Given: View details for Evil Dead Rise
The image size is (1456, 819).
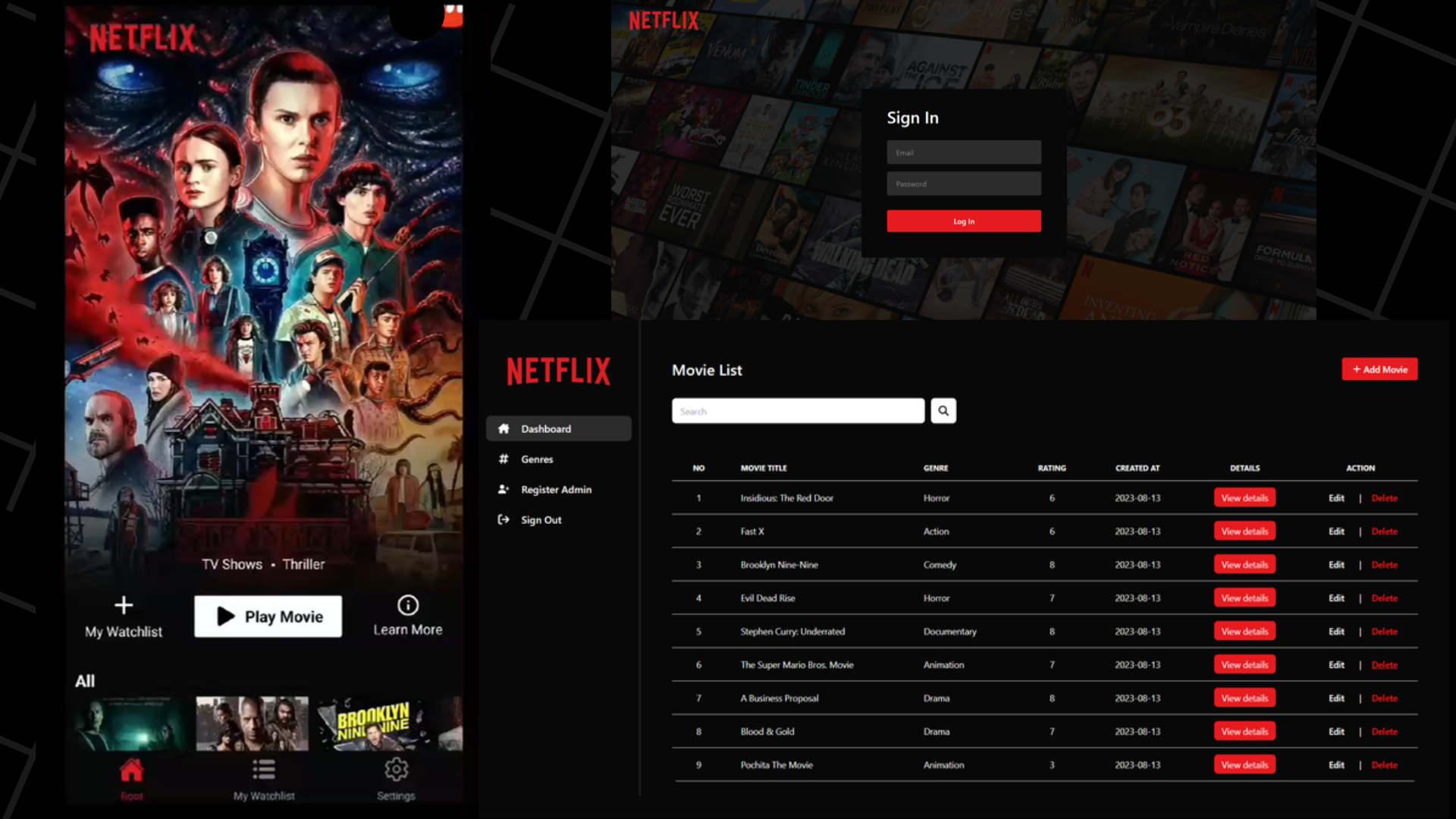Looking at the screenshot, I should coord(1244,598).
